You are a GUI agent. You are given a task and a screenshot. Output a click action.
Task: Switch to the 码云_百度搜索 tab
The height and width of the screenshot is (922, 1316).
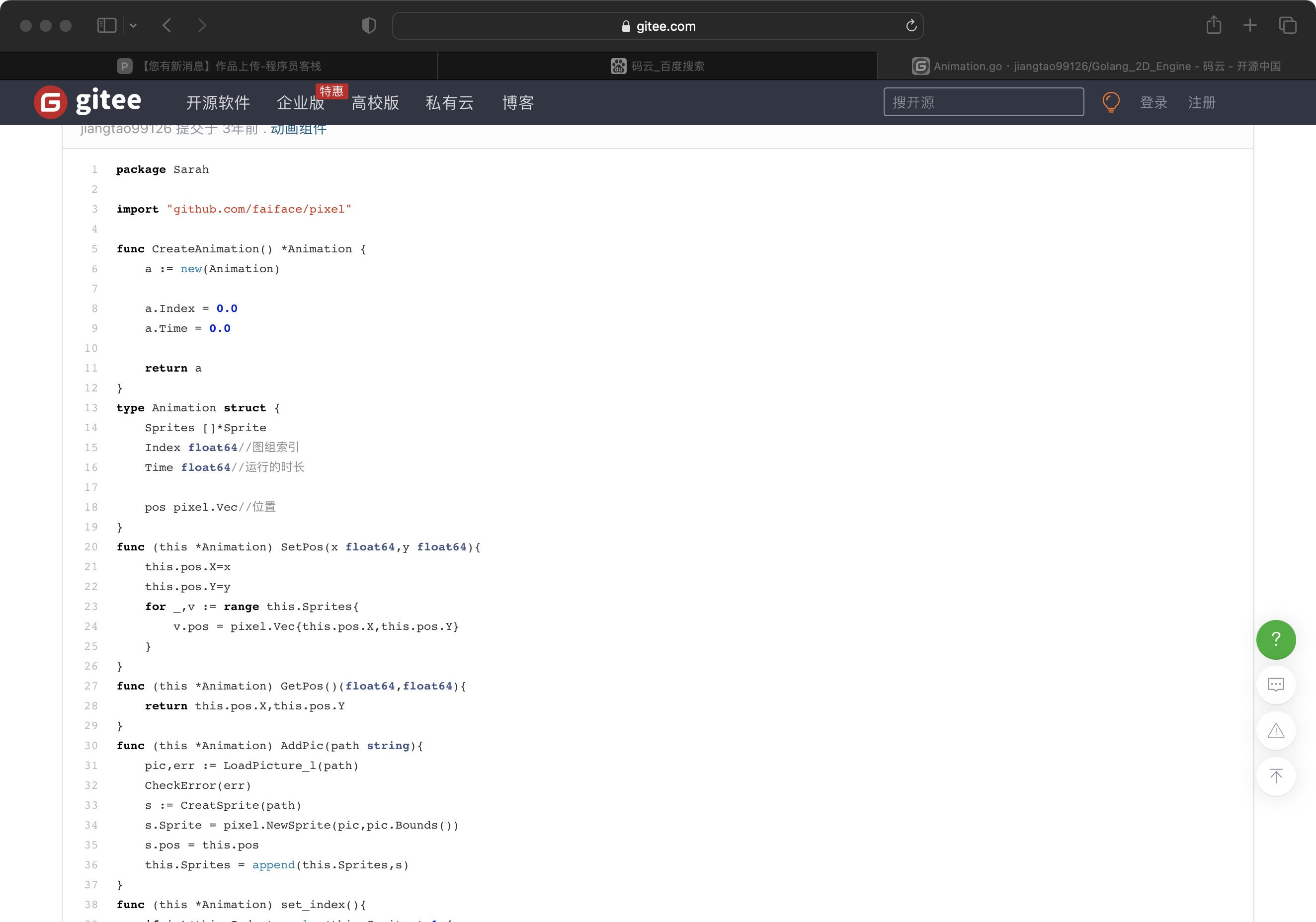[658, 66]
